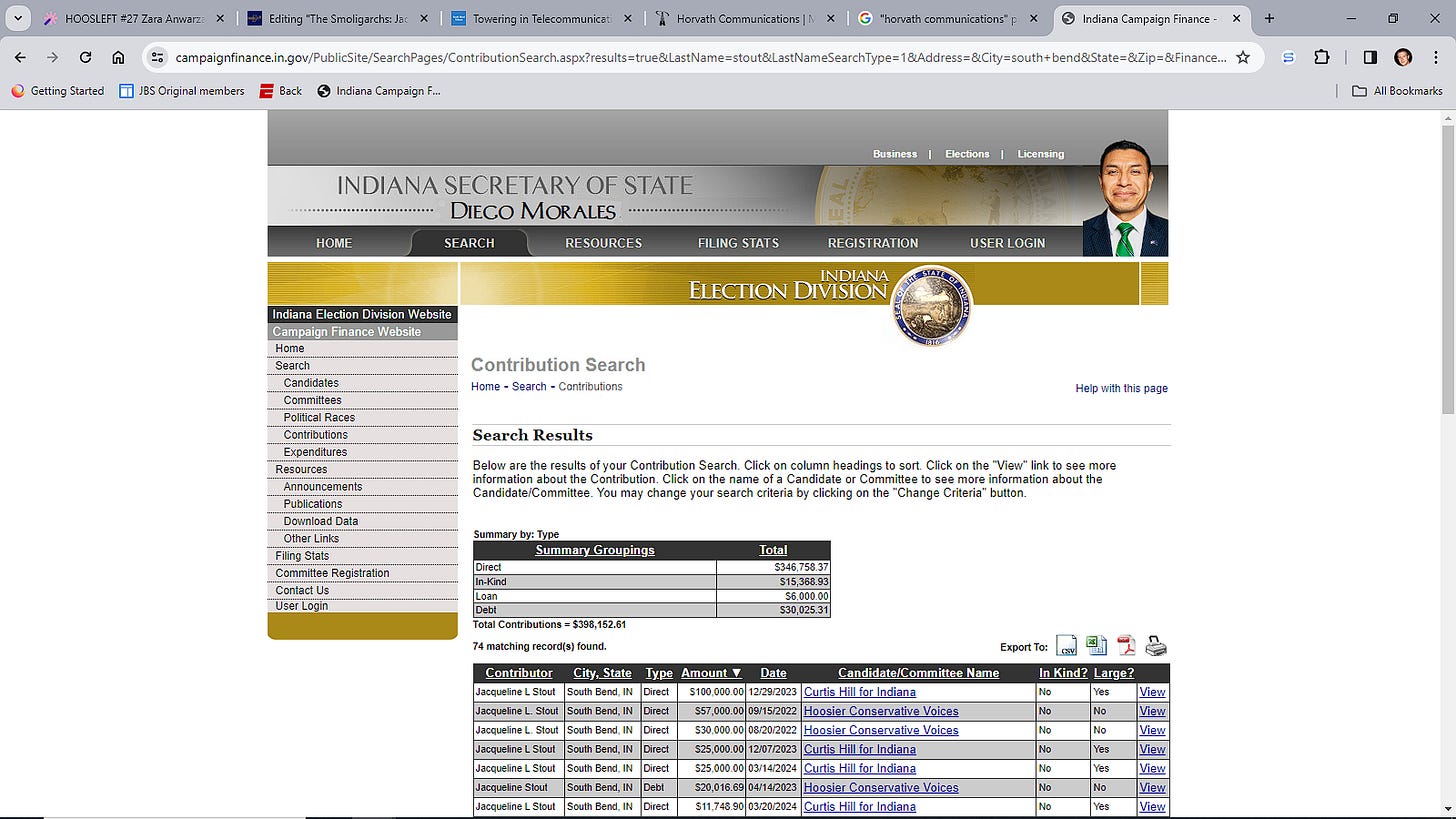
Task: Open USER LOGIN navigation item
Action: [x=1007, y=243]
